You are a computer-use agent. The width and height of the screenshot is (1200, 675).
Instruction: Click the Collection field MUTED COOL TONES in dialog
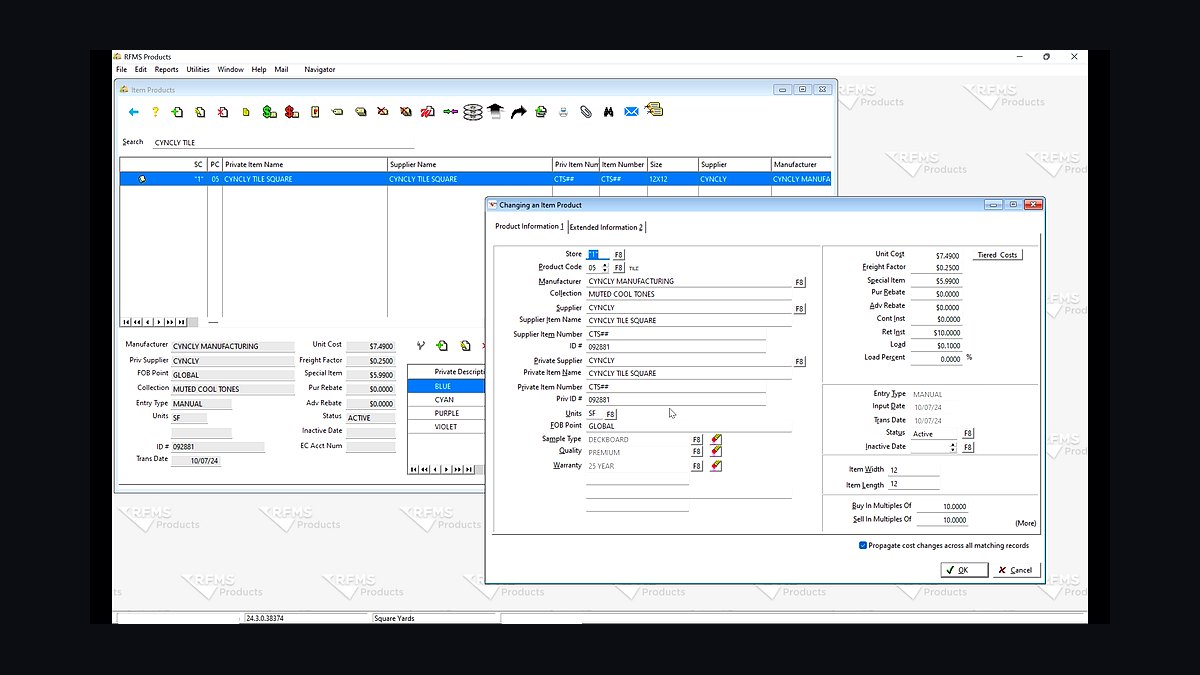tap(688, 294)
